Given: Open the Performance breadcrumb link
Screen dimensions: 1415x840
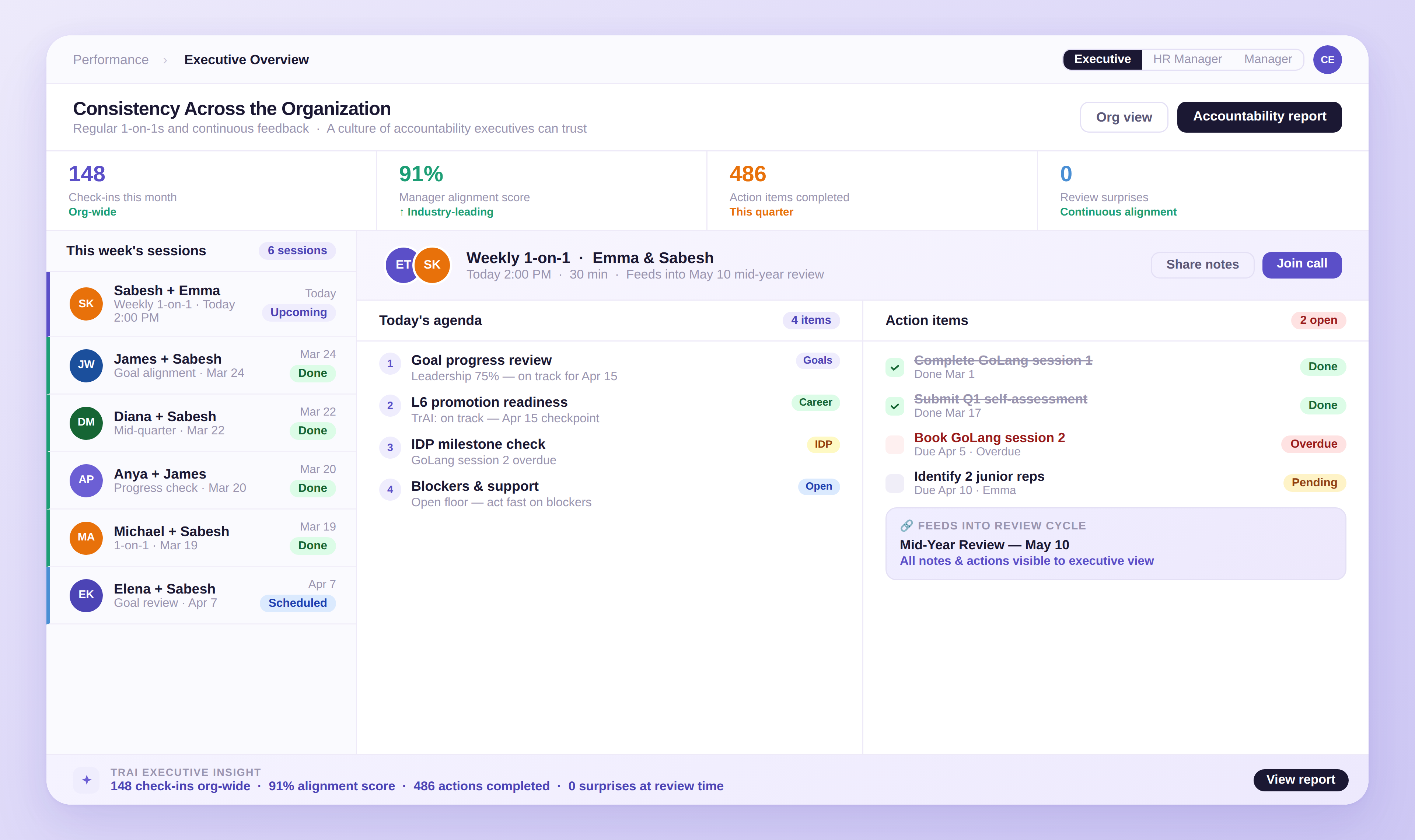Looking at the screenshot, I should 111,59.
